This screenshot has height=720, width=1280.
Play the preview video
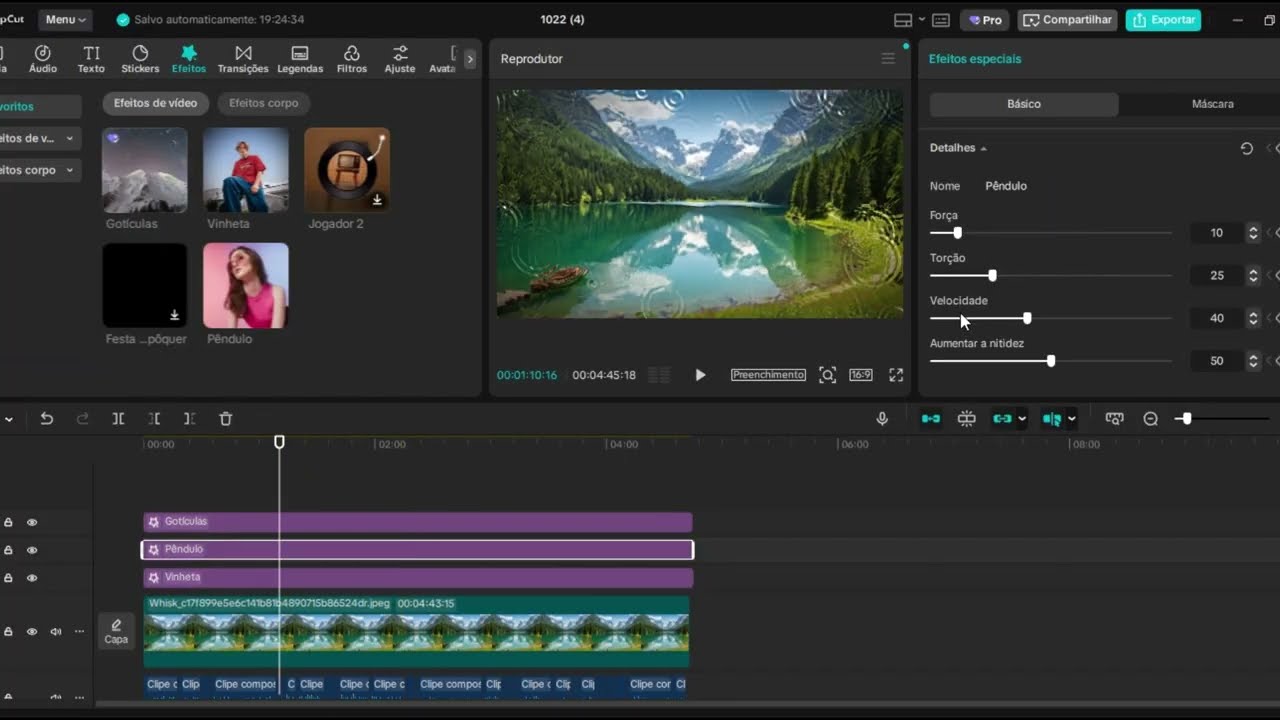tap(700, 375)
